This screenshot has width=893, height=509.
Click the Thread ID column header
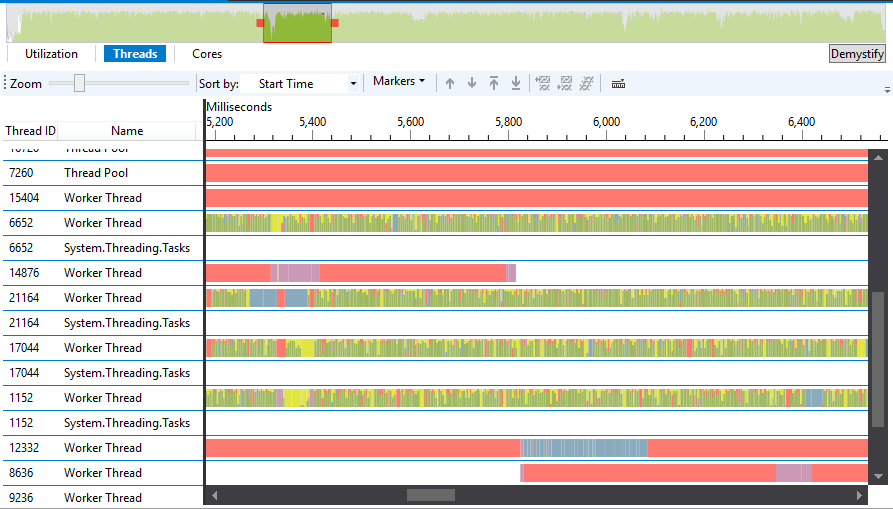tap(30, 131)
